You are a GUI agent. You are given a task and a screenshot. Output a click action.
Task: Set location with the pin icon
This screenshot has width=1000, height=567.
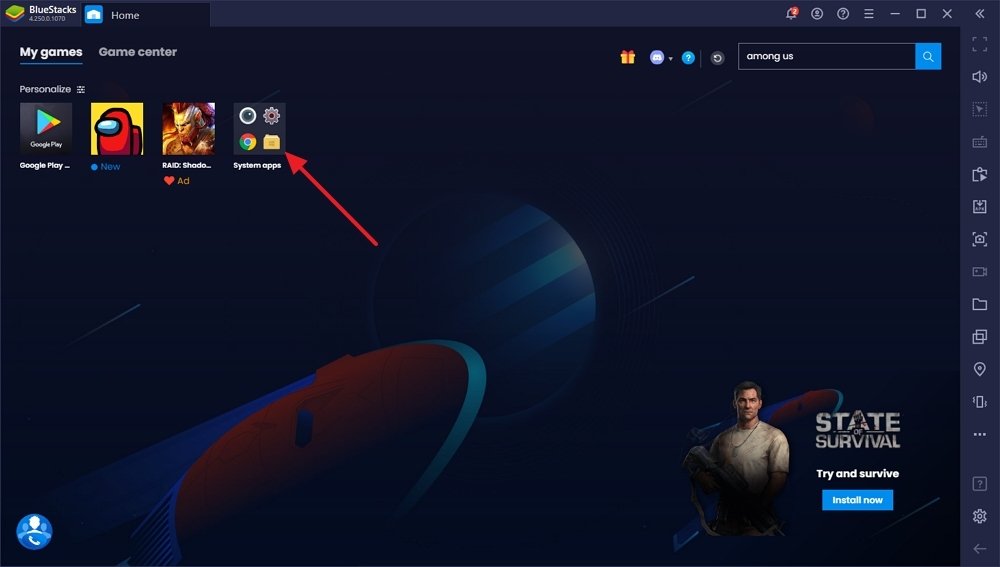tap(980, 369)
